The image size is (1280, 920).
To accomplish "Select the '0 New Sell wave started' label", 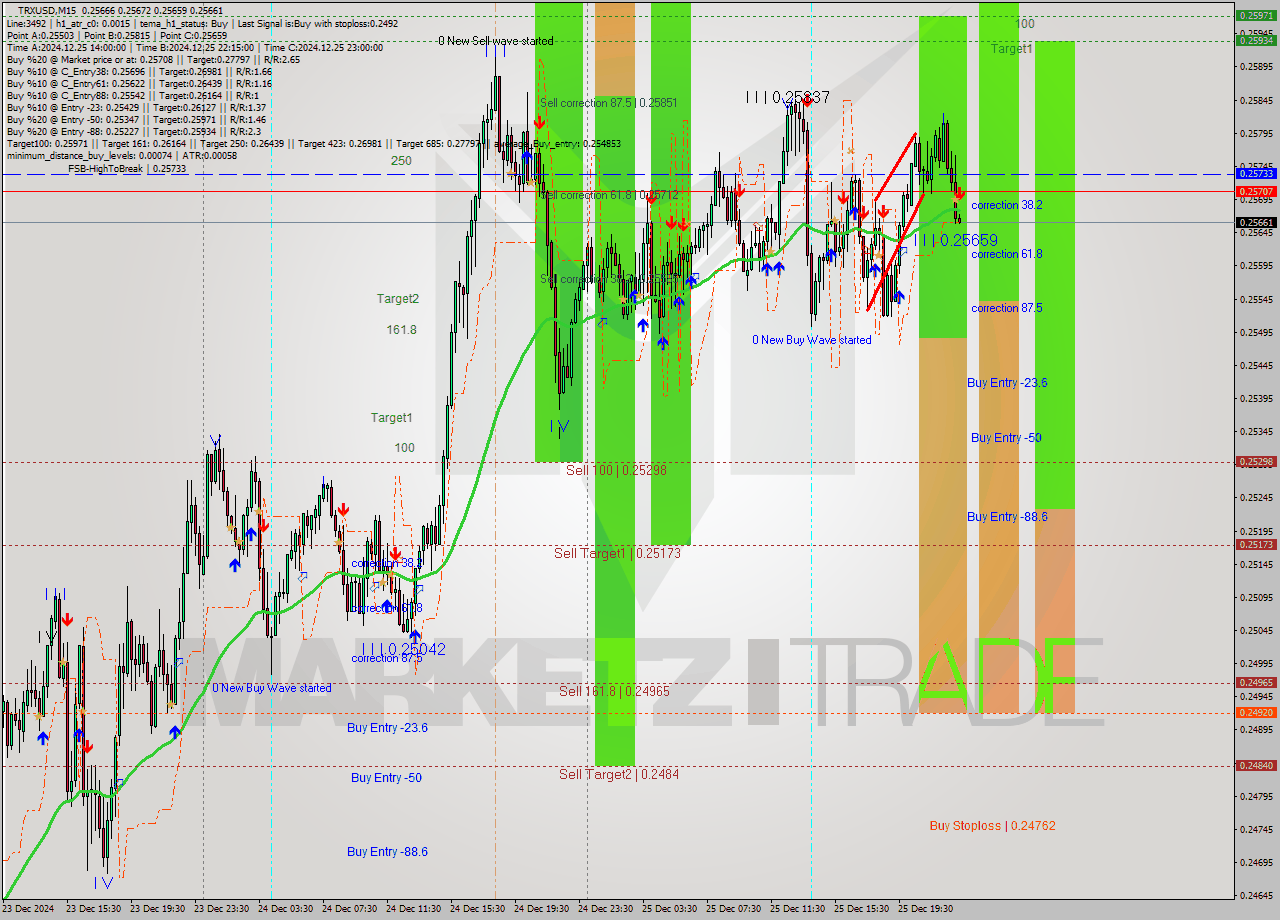I will coord(496,41).
